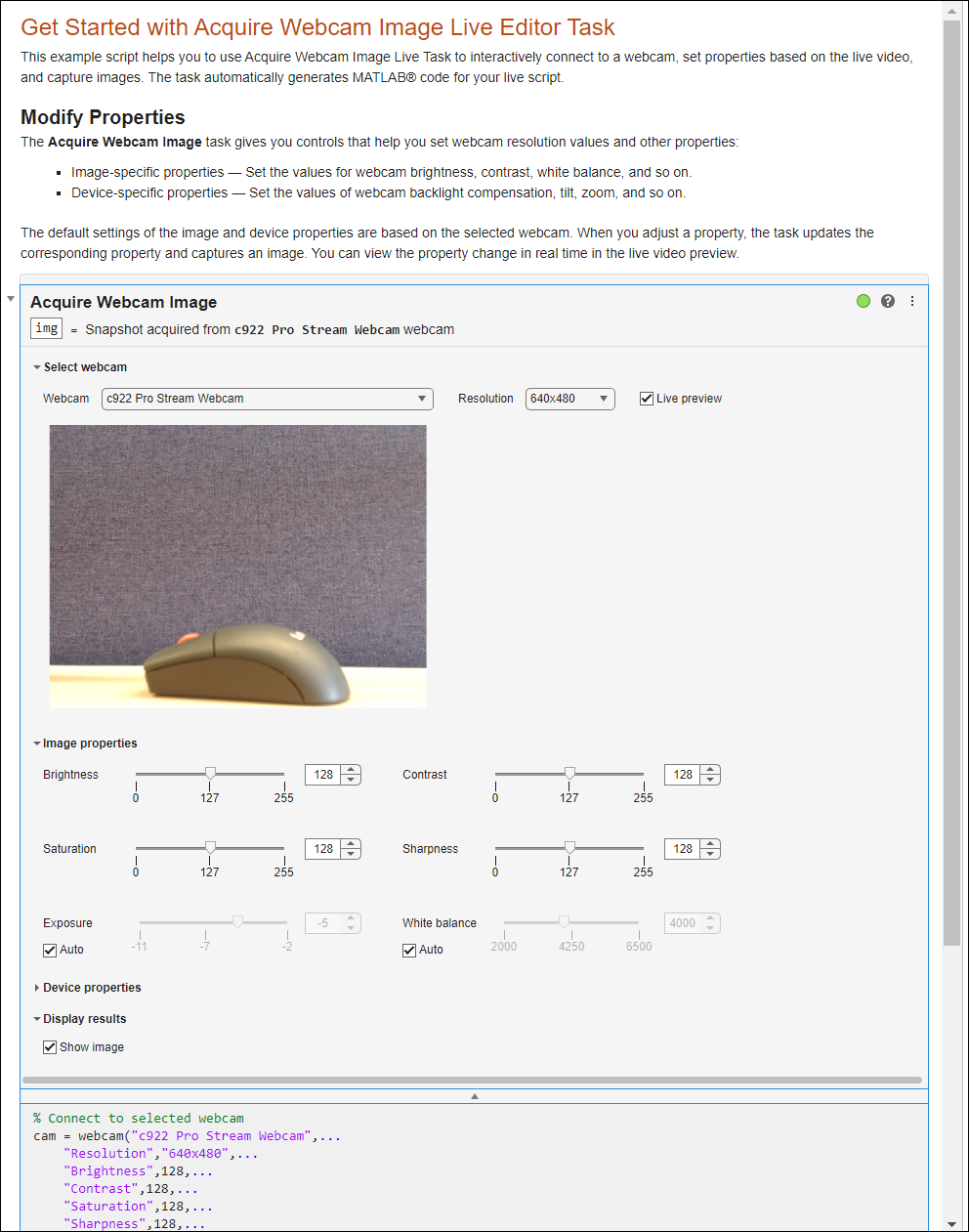Click the live webcam preview image
Image resolution: width=969 pixels, height=1232 pixels.
[237, 565]
